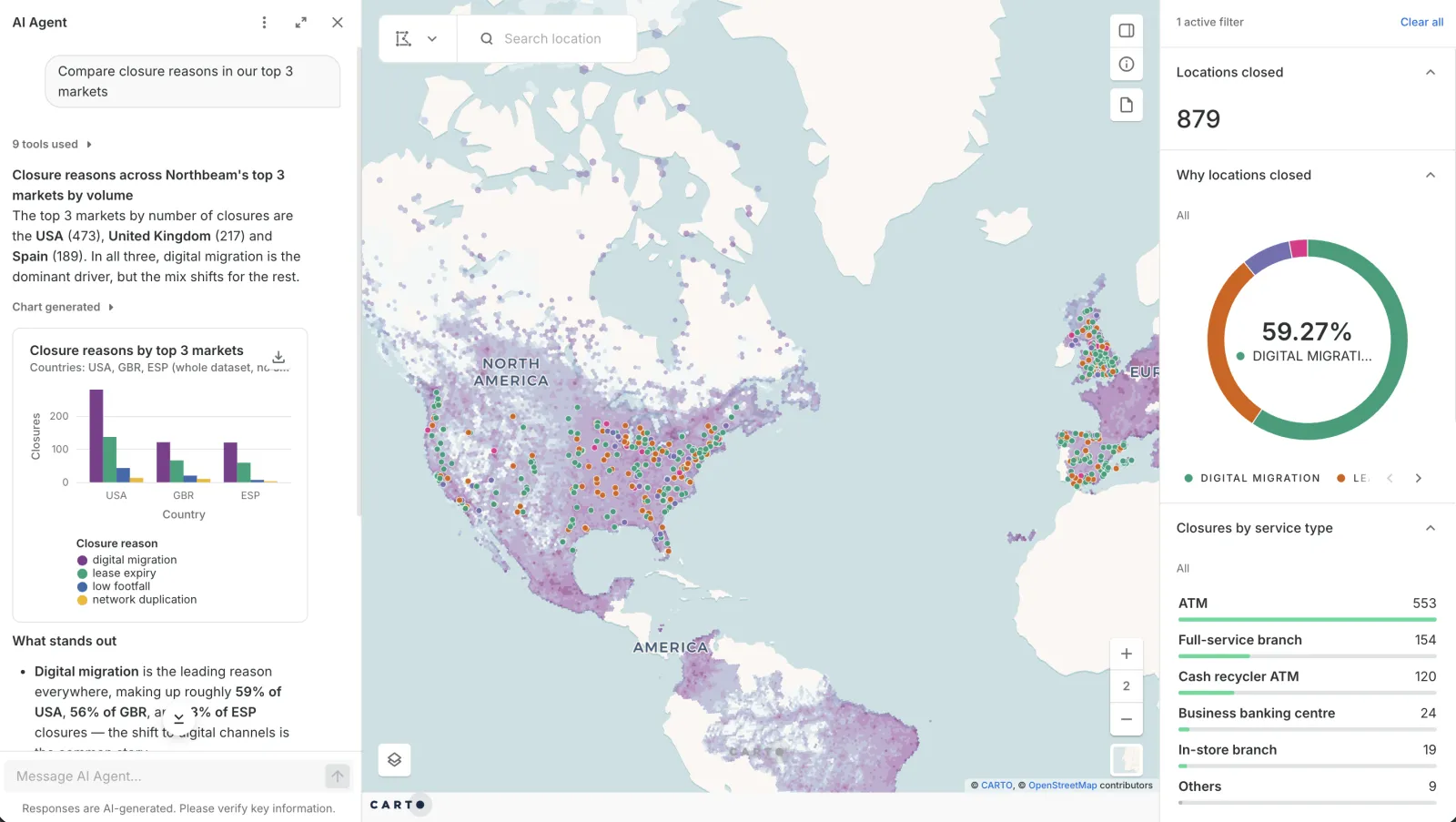Select the user prompt 'Compare closure reasons' bubble
Viewport: 1456px width, 822px height.
click(193, 82)
